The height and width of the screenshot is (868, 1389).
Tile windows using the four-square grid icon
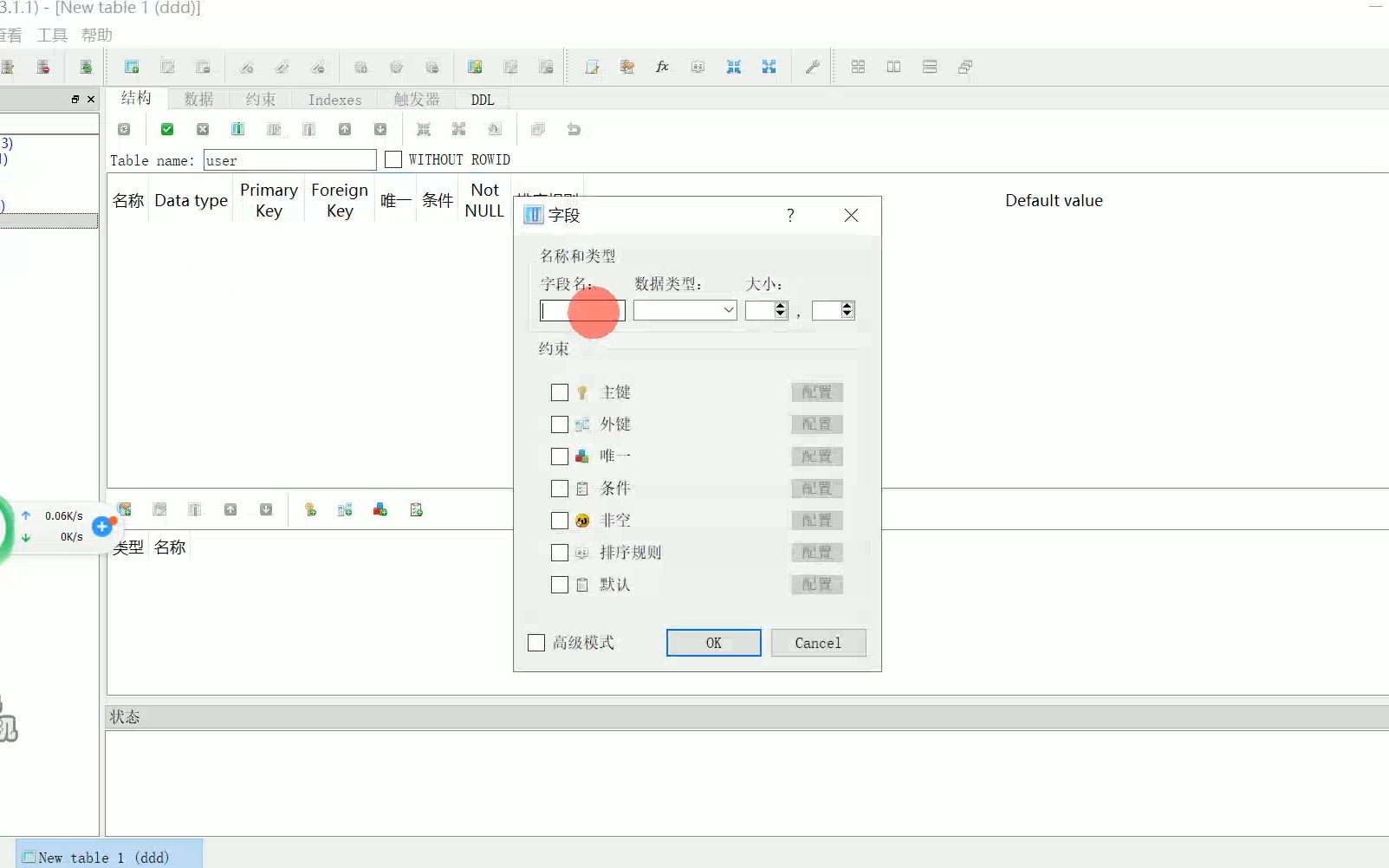858,67
